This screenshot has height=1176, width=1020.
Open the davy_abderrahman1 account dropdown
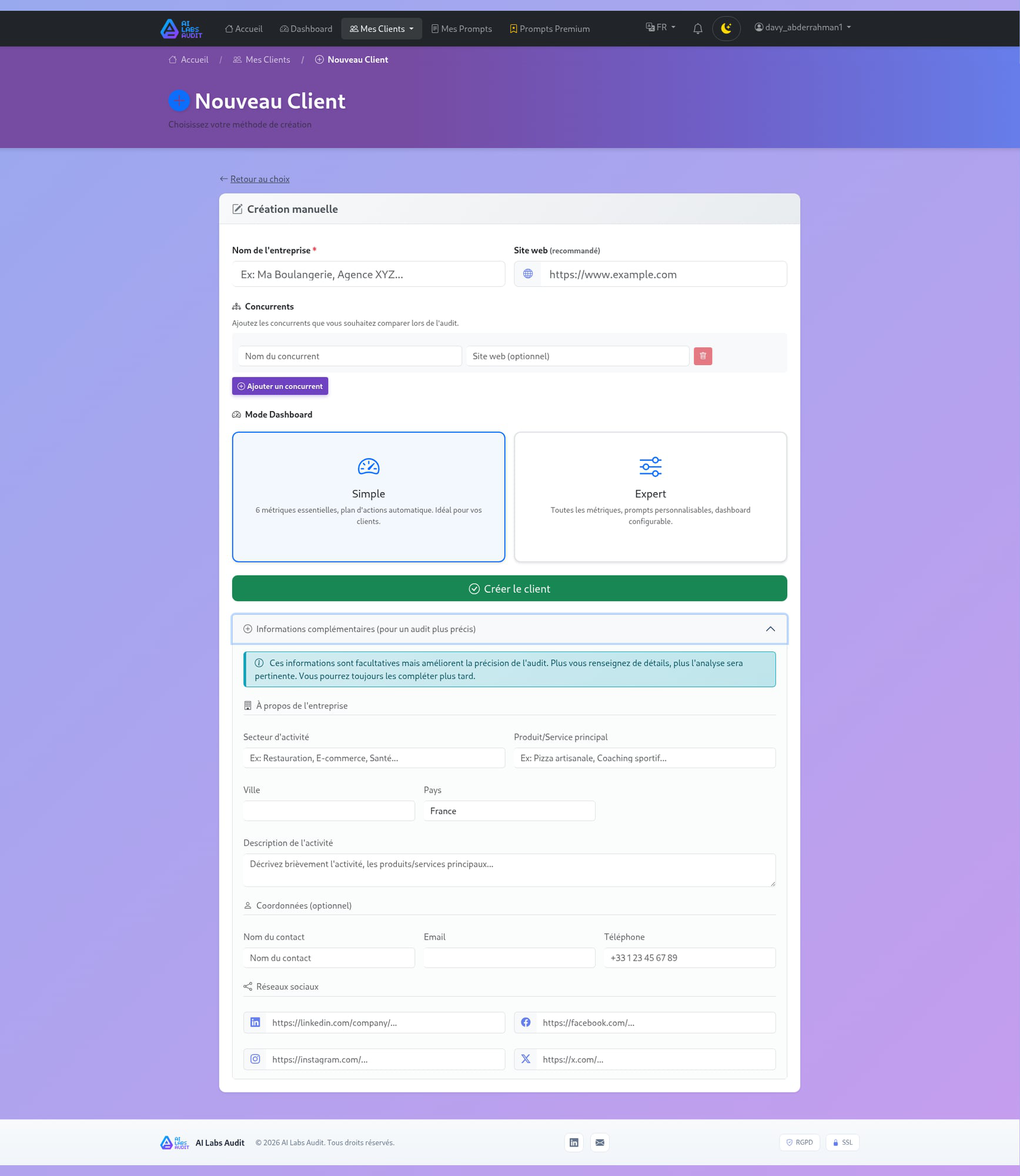[x=802, y=27]
